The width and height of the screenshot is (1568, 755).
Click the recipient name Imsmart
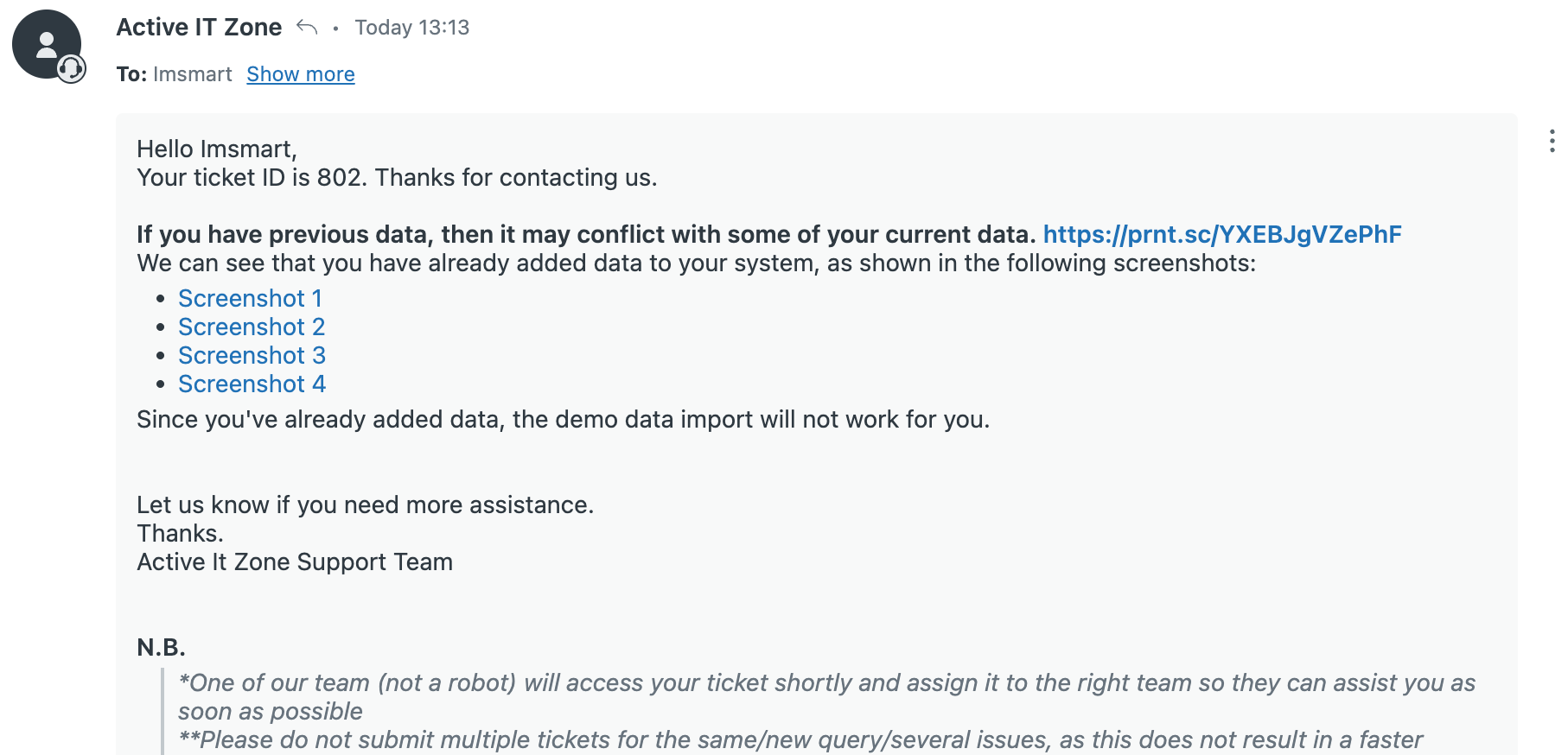[193, 74]
